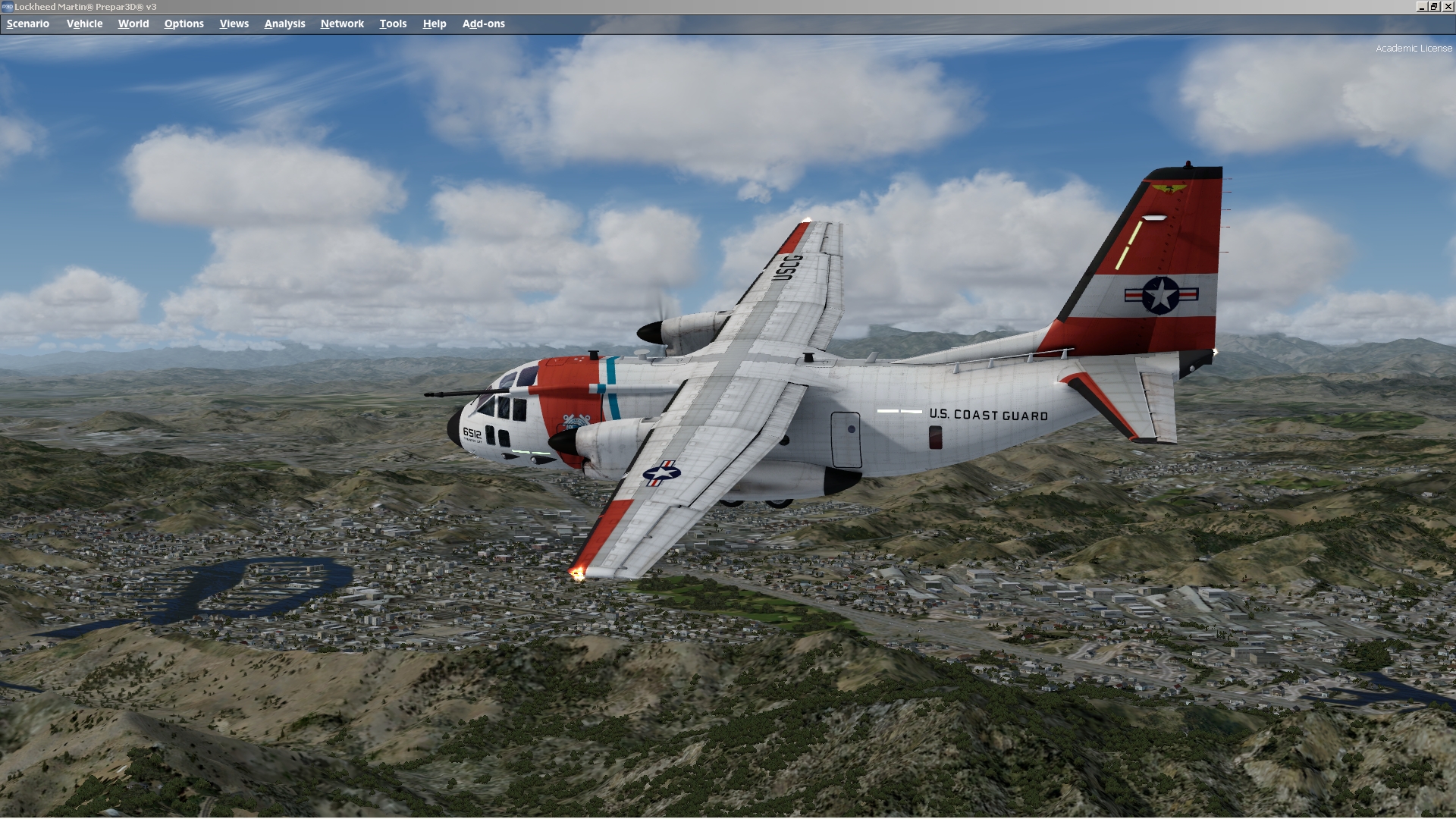
Task: Open the Analysis menu
Action: (285, 24)
